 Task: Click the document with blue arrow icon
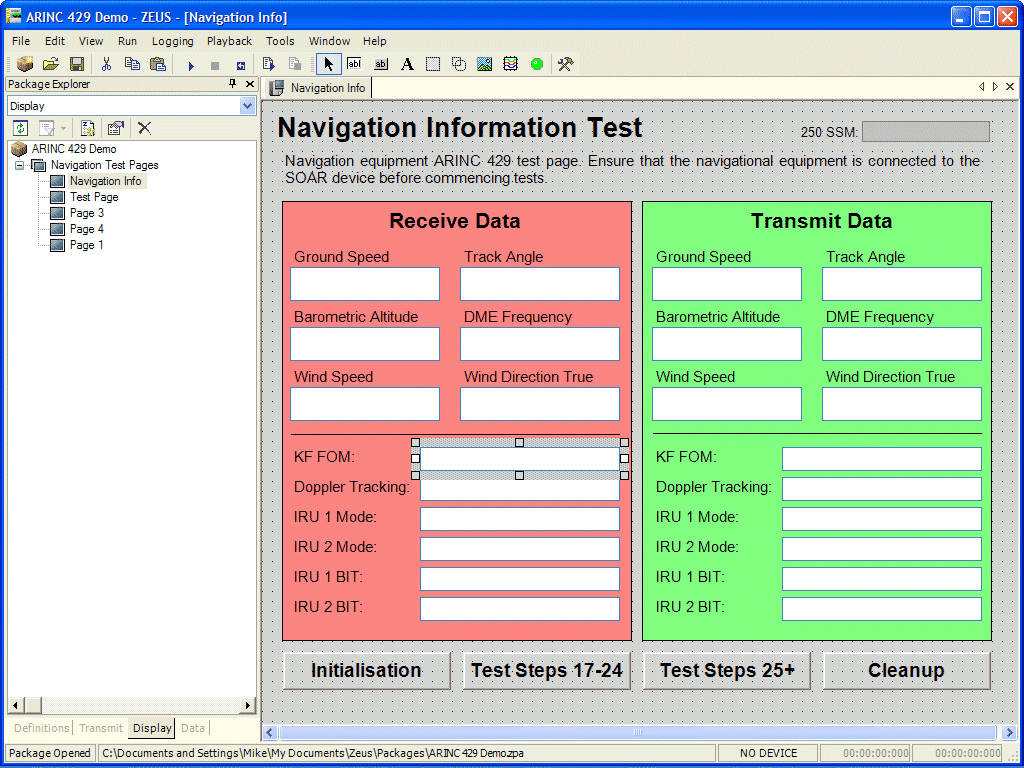(268, 64)
